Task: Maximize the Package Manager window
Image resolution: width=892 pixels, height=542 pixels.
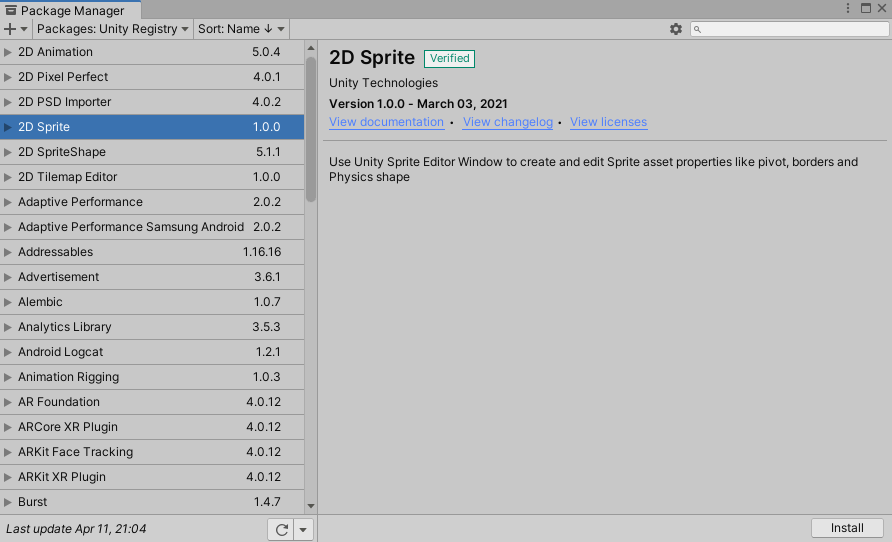Action: 866,8
